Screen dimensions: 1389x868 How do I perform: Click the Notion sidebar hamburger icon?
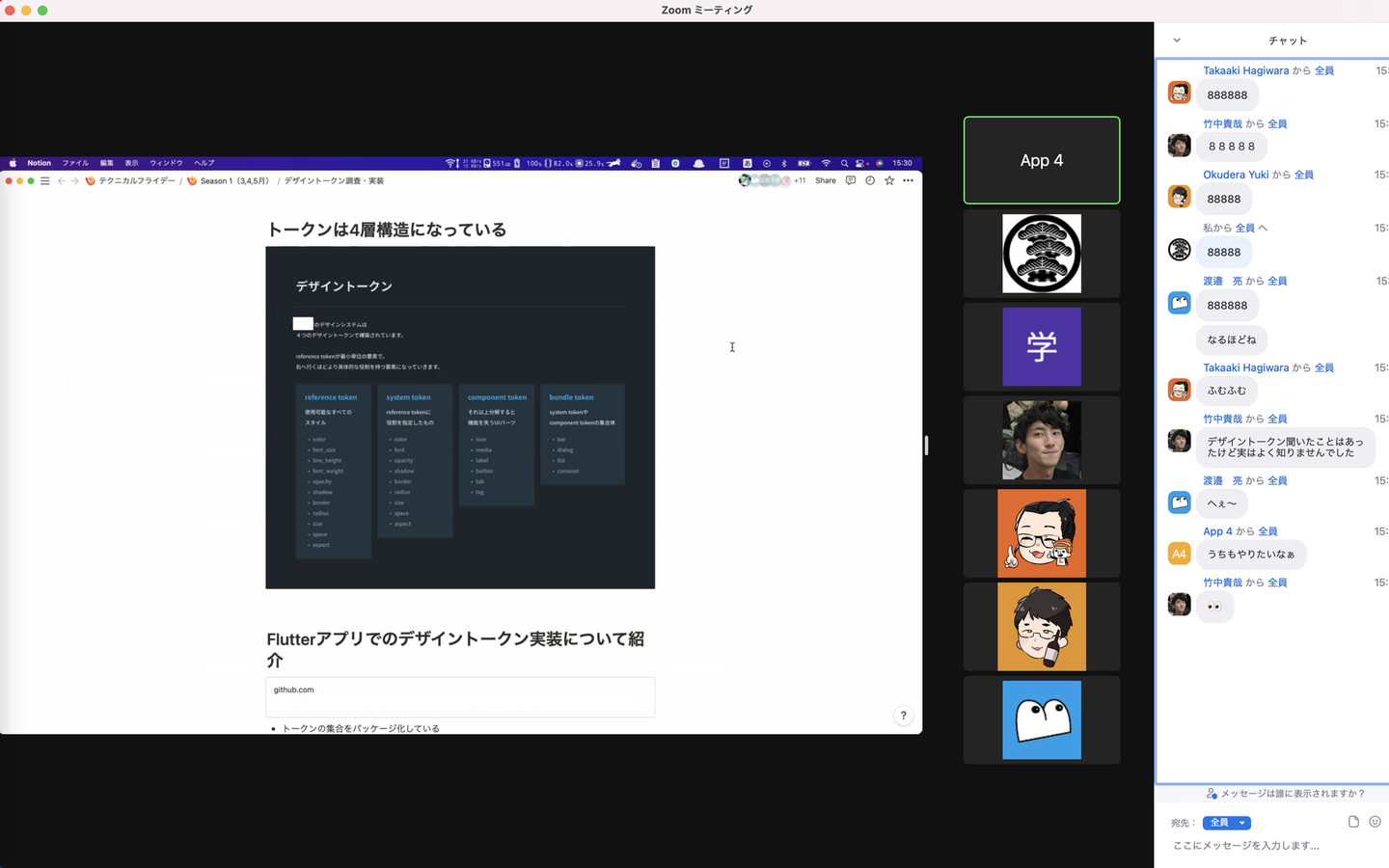click(44, 180)
